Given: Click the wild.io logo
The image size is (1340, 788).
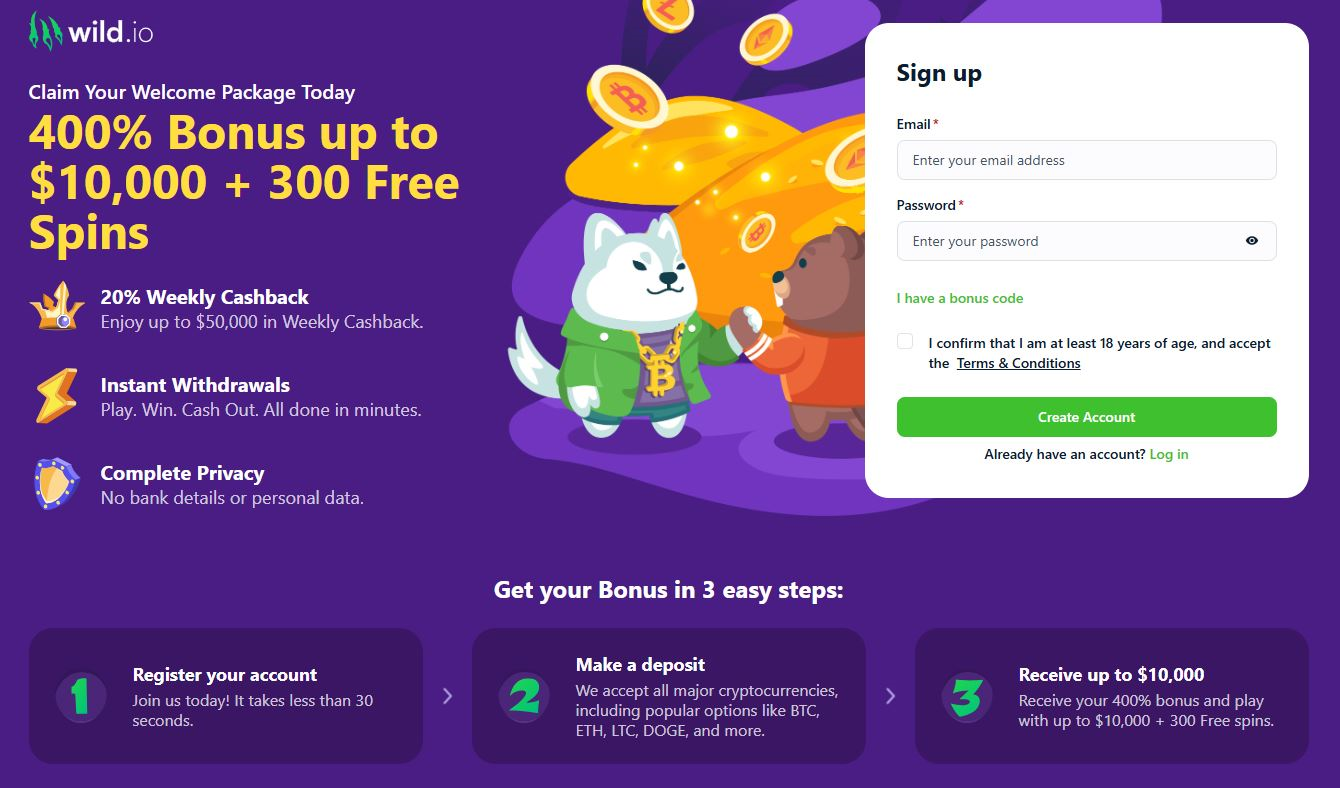Looking at the screenshot, I should [91, 32].
